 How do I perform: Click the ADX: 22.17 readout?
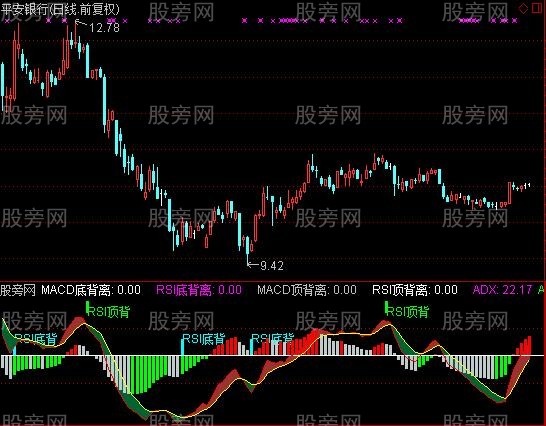[x=502, y=290]
